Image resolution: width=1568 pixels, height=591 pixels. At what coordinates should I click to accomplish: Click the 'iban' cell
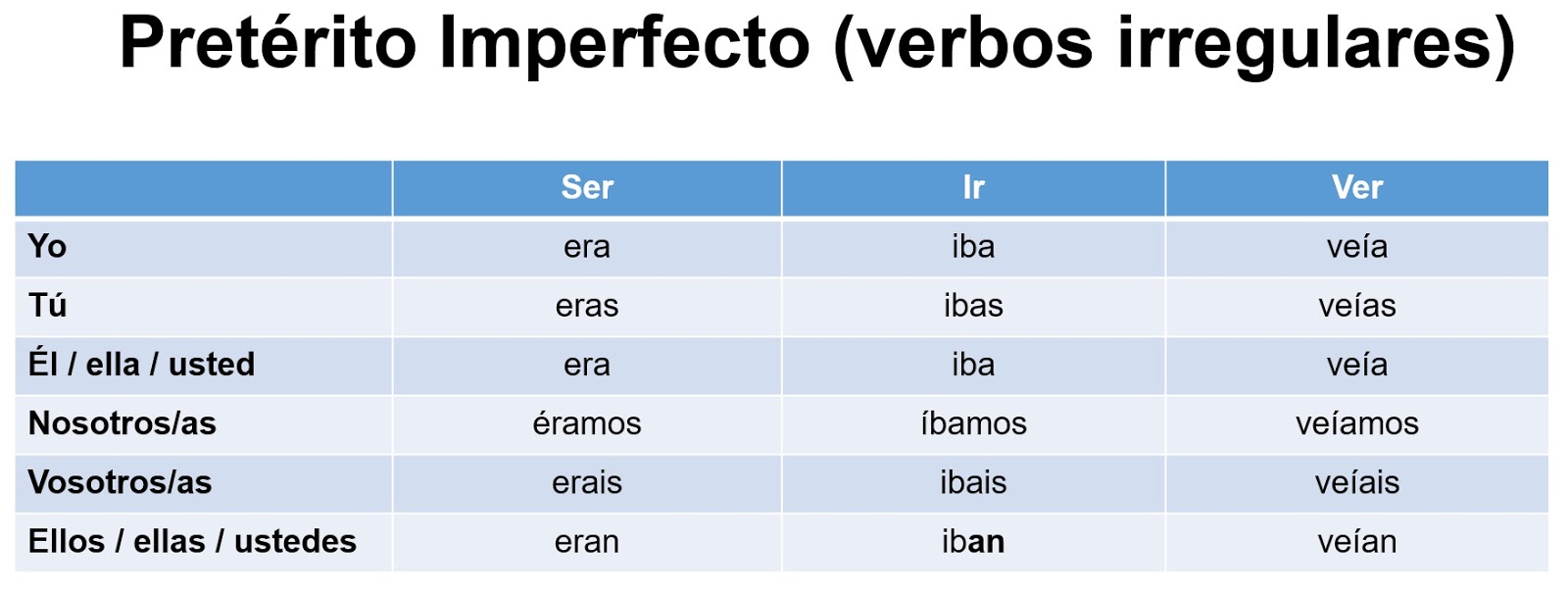coord(973,541)
